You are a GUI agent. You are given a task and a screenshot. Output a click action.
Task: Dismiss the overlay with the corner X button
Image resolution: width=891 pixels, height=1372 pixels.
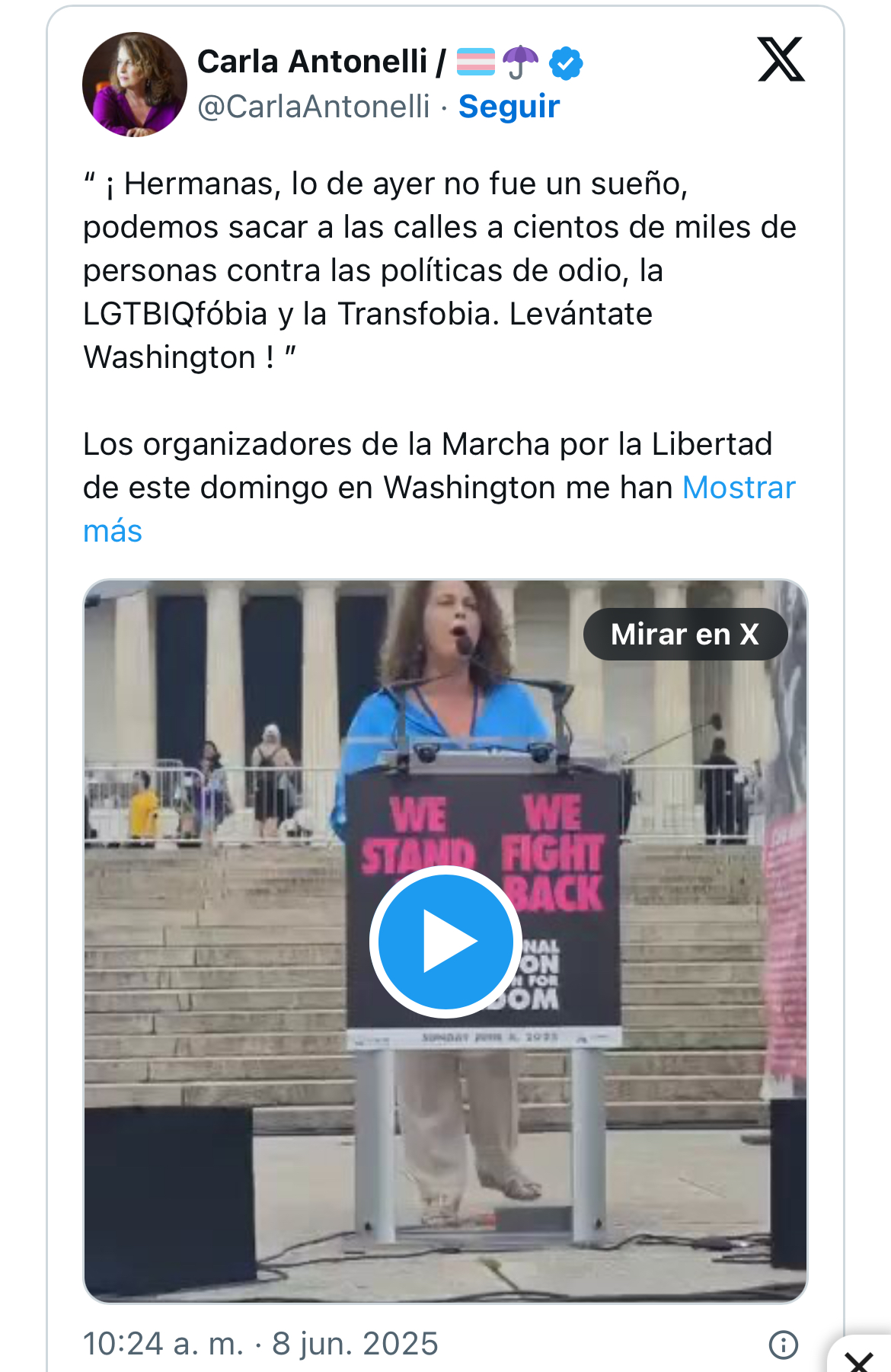coord(861,1360)
